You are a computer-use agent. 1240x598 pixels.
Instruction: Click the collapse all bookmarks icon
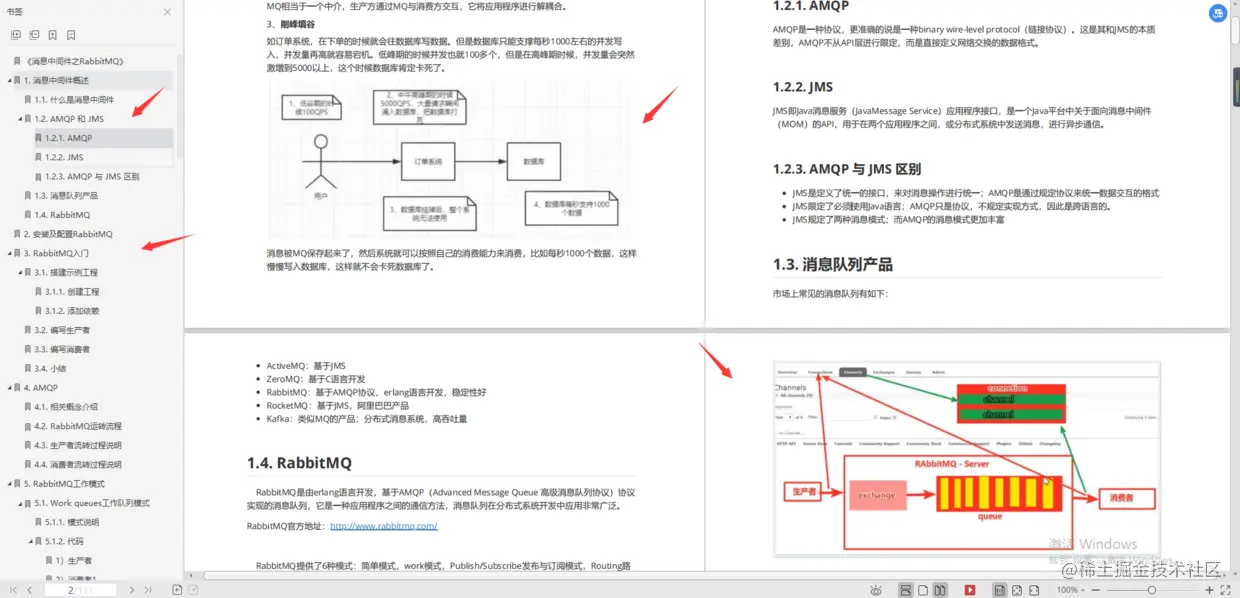(x=33, y=35)
